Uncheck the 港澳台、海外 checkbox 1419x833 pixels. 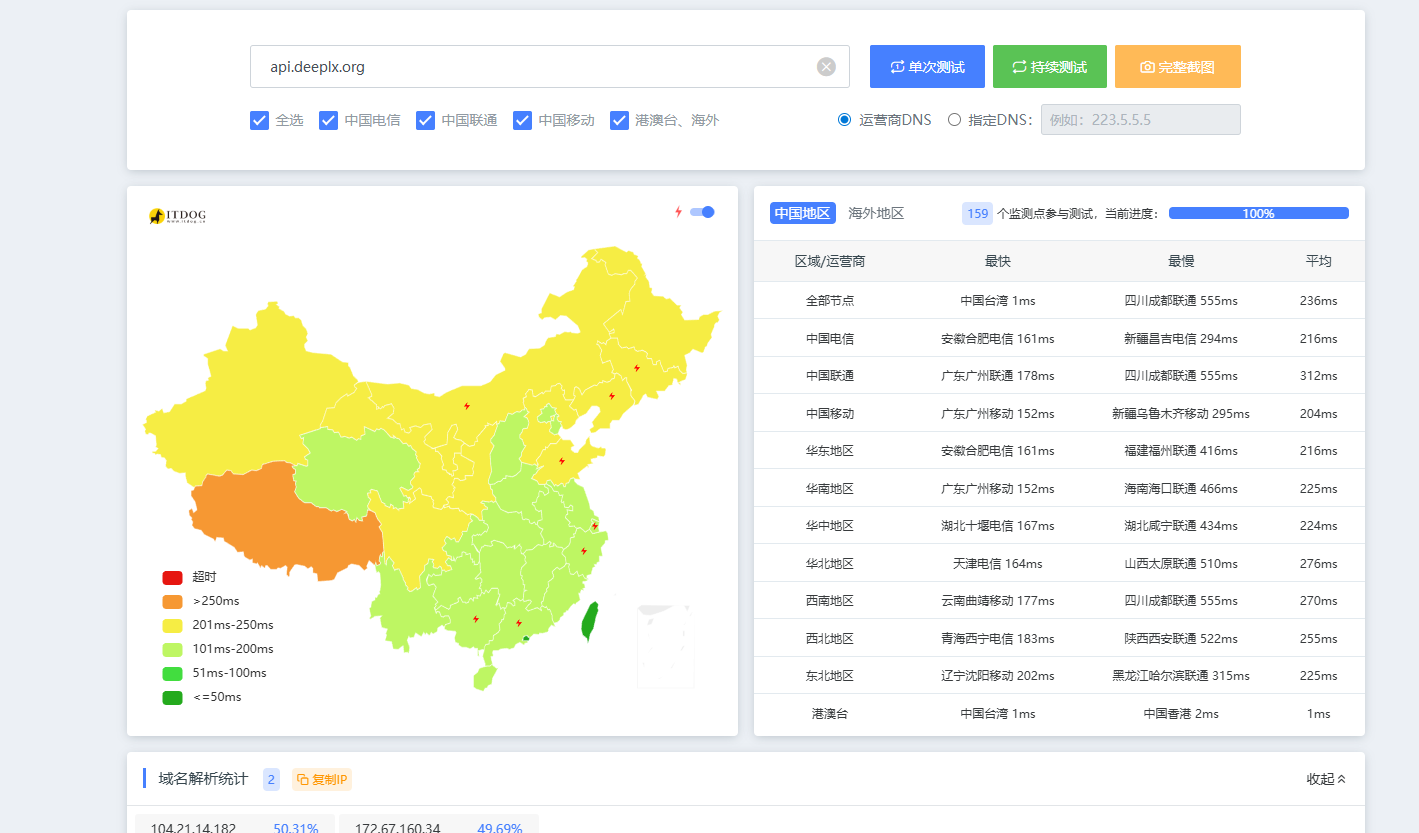tap(620, 120)
